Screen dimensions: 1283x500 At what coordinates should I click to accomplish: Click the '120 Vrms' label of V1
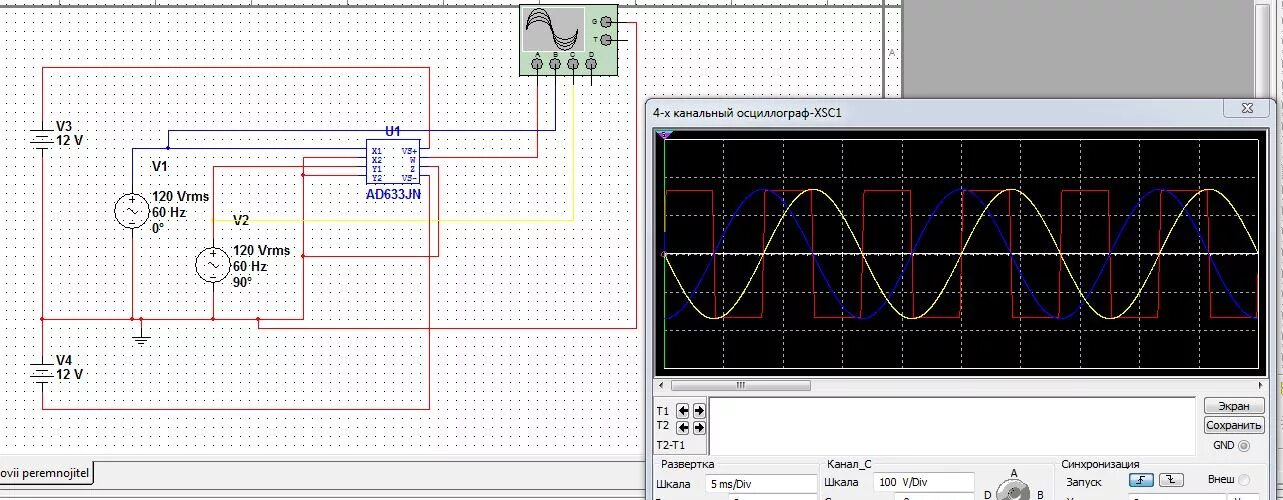pos(180,197)
